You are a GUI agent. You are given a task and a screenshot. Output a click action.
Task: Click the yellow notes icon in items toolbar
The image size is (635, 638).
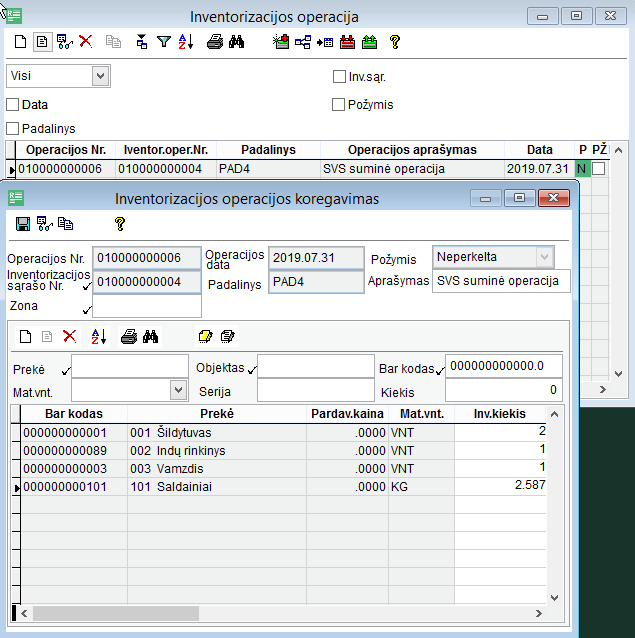tap(206, 337)
